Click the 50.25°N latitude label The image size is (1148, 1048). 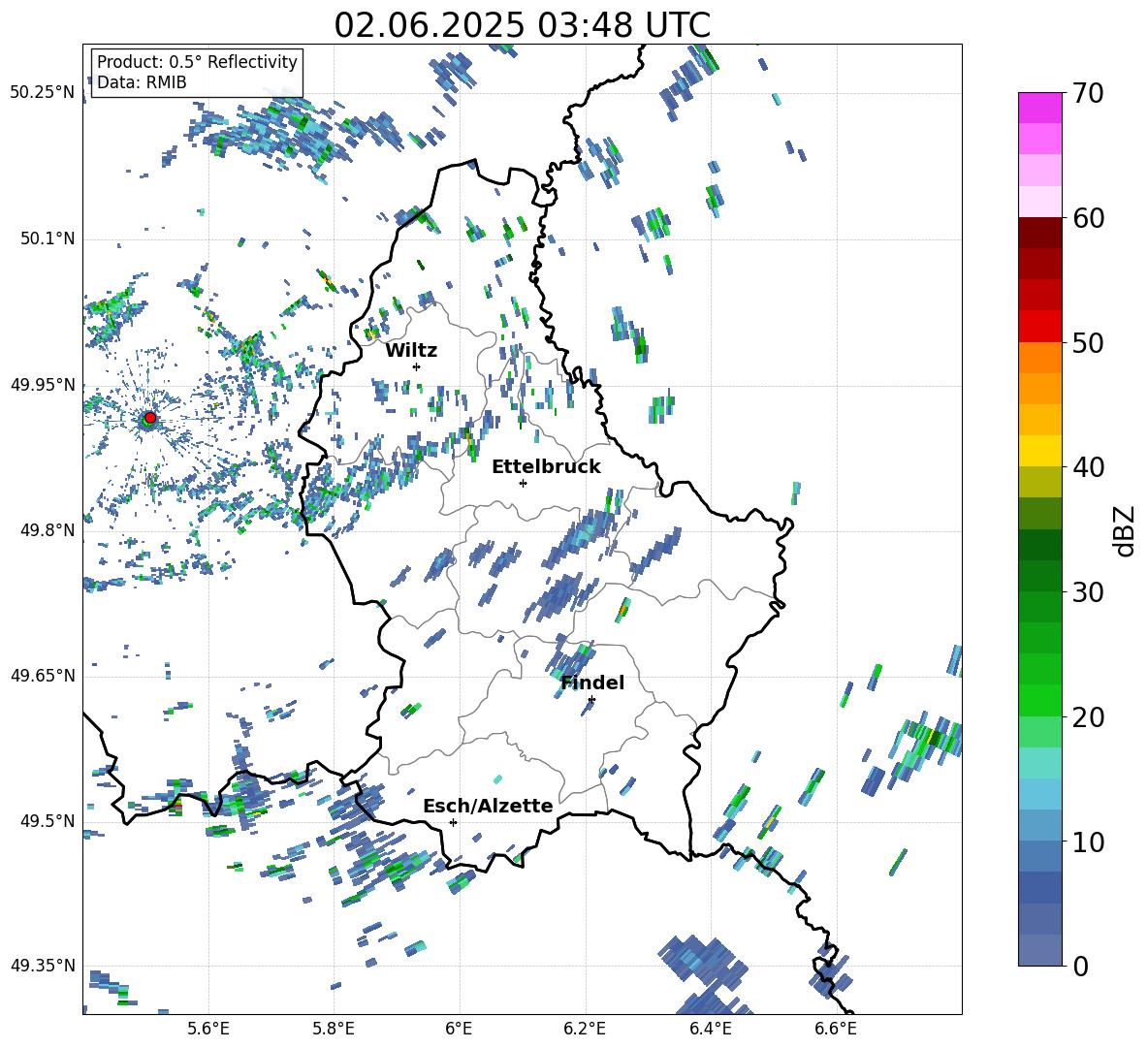(43, 93)
